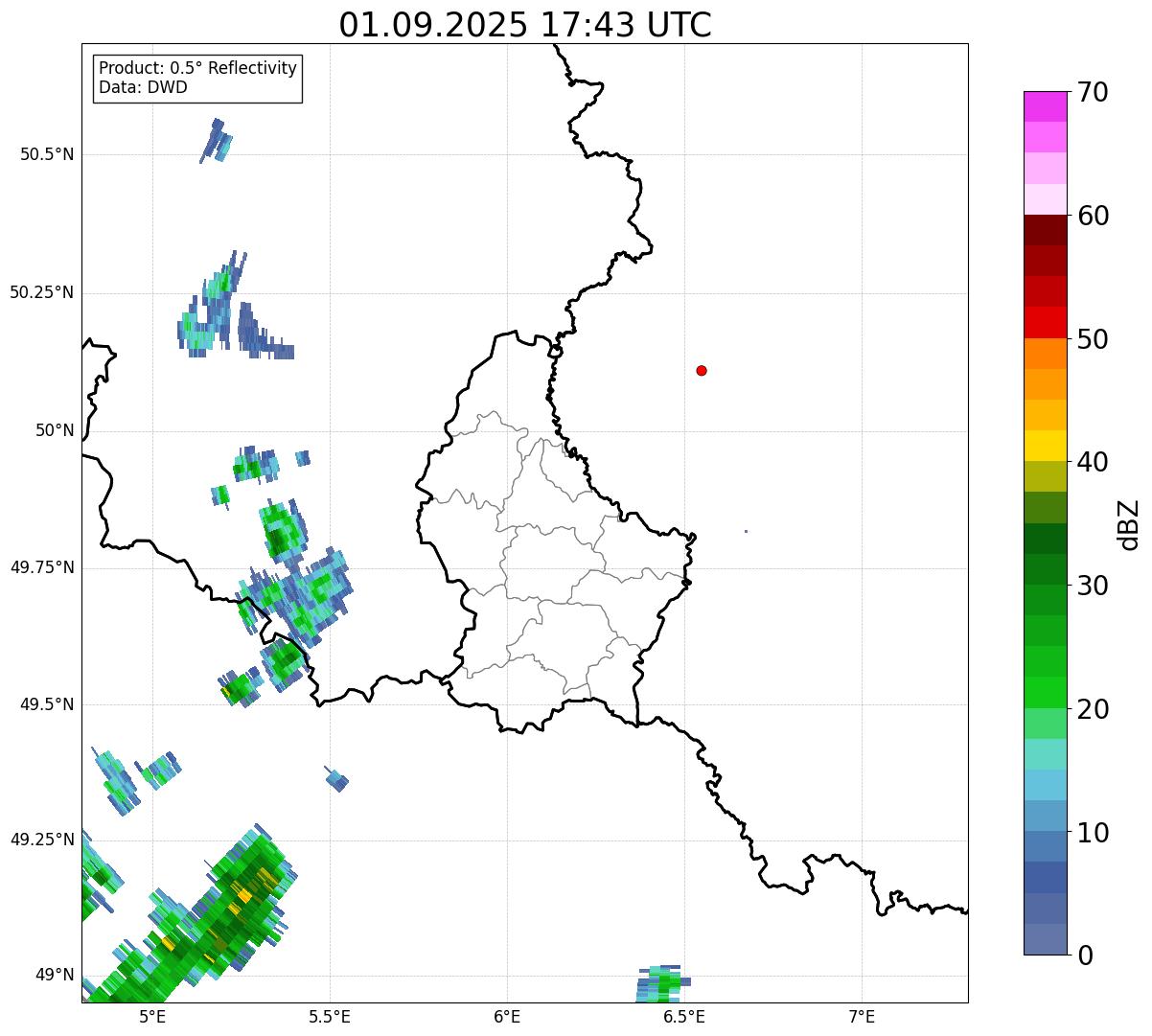Click the yellow colorbar segment above 40
Image resolution: width=1152 pixels, height=1036 pixels.
[x=1045, y=446]
